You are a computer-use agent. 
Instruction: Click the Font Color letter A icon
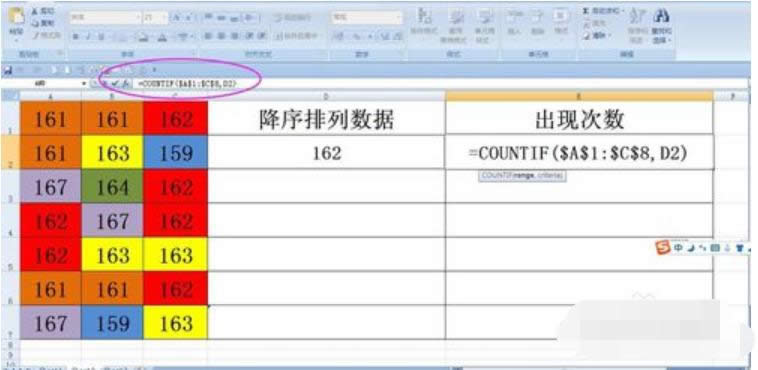(x=162, y=36)
